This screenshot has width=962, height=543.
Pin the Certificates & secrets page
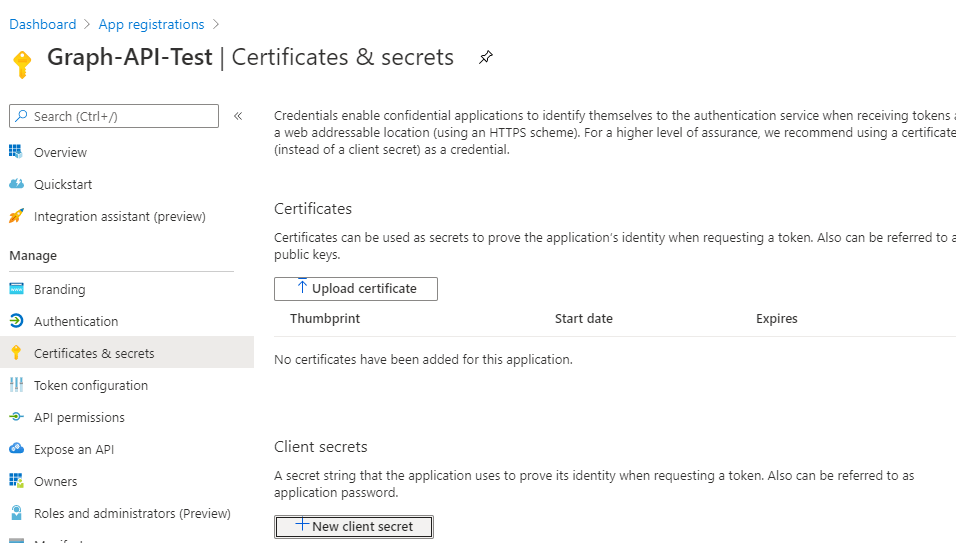485,58
